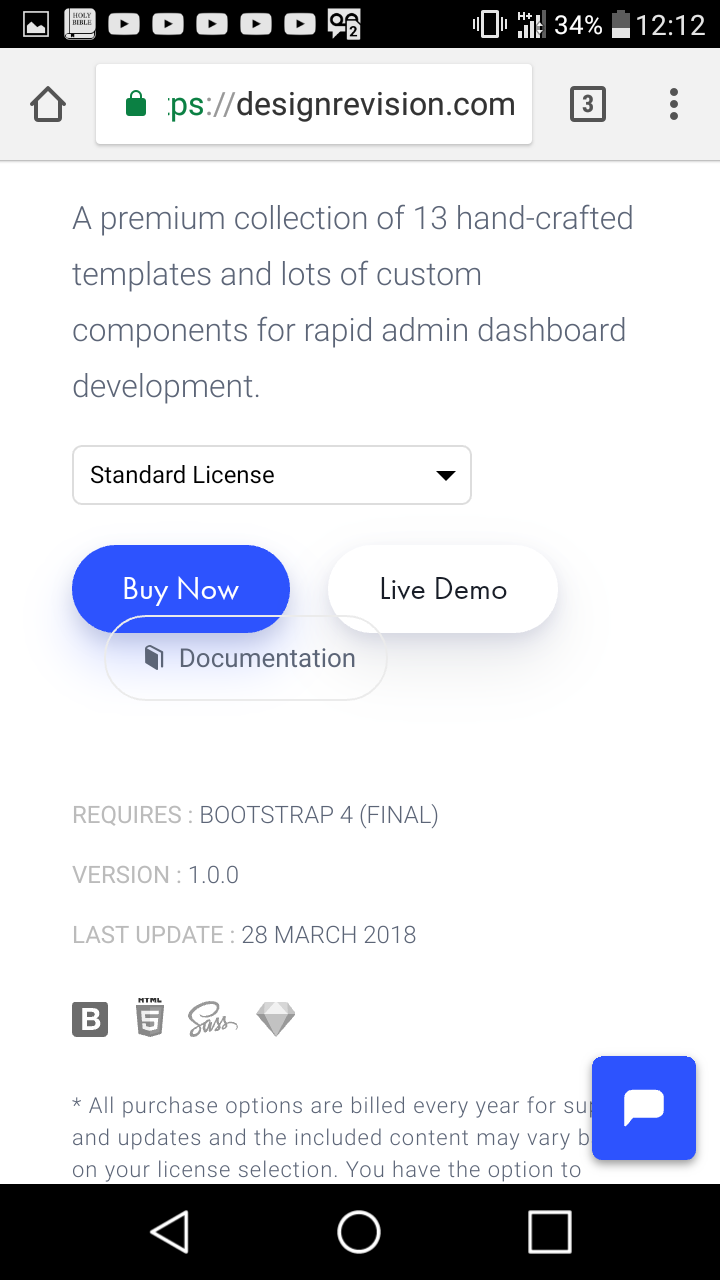
Task: Tap the green secure padlock icon
Action: click(136, 104)
